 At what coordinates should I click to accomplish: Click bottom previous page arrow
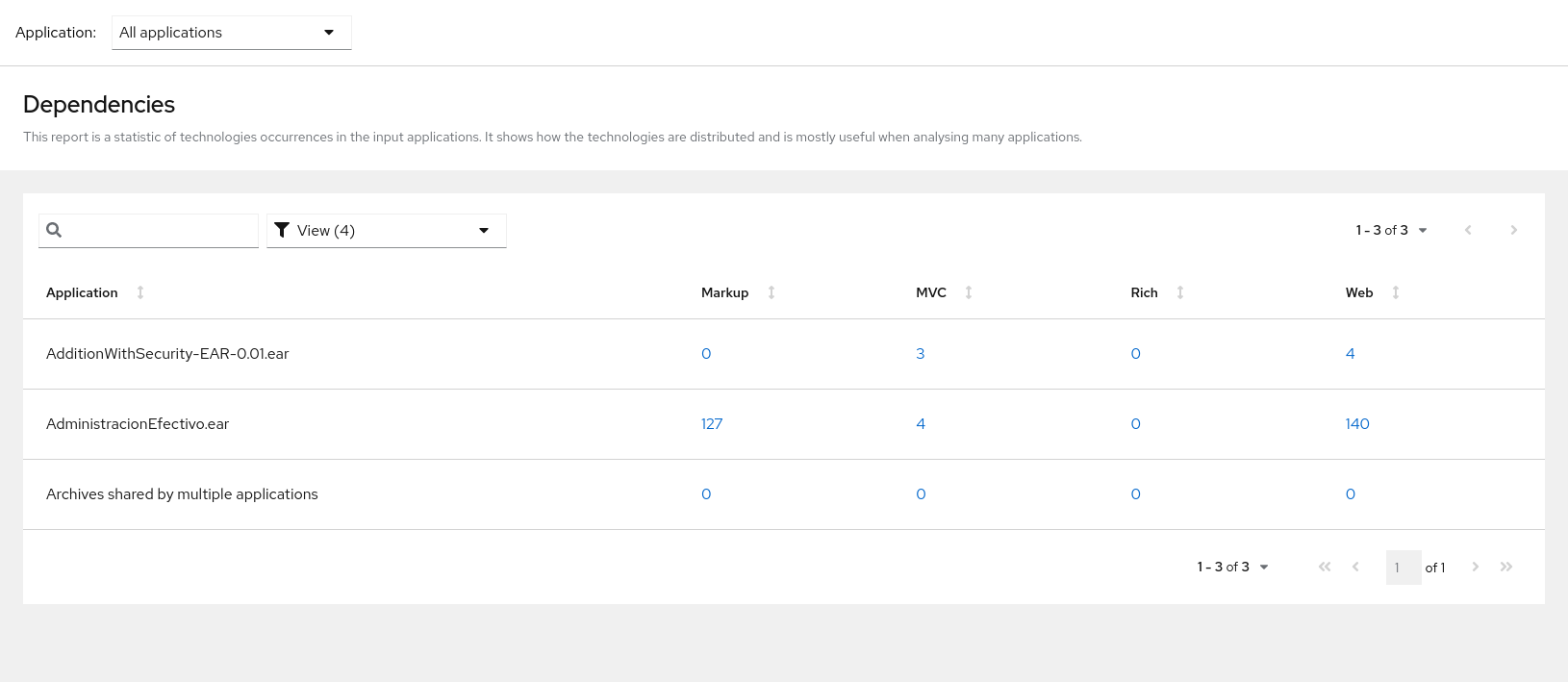[x=1355, y=567]
